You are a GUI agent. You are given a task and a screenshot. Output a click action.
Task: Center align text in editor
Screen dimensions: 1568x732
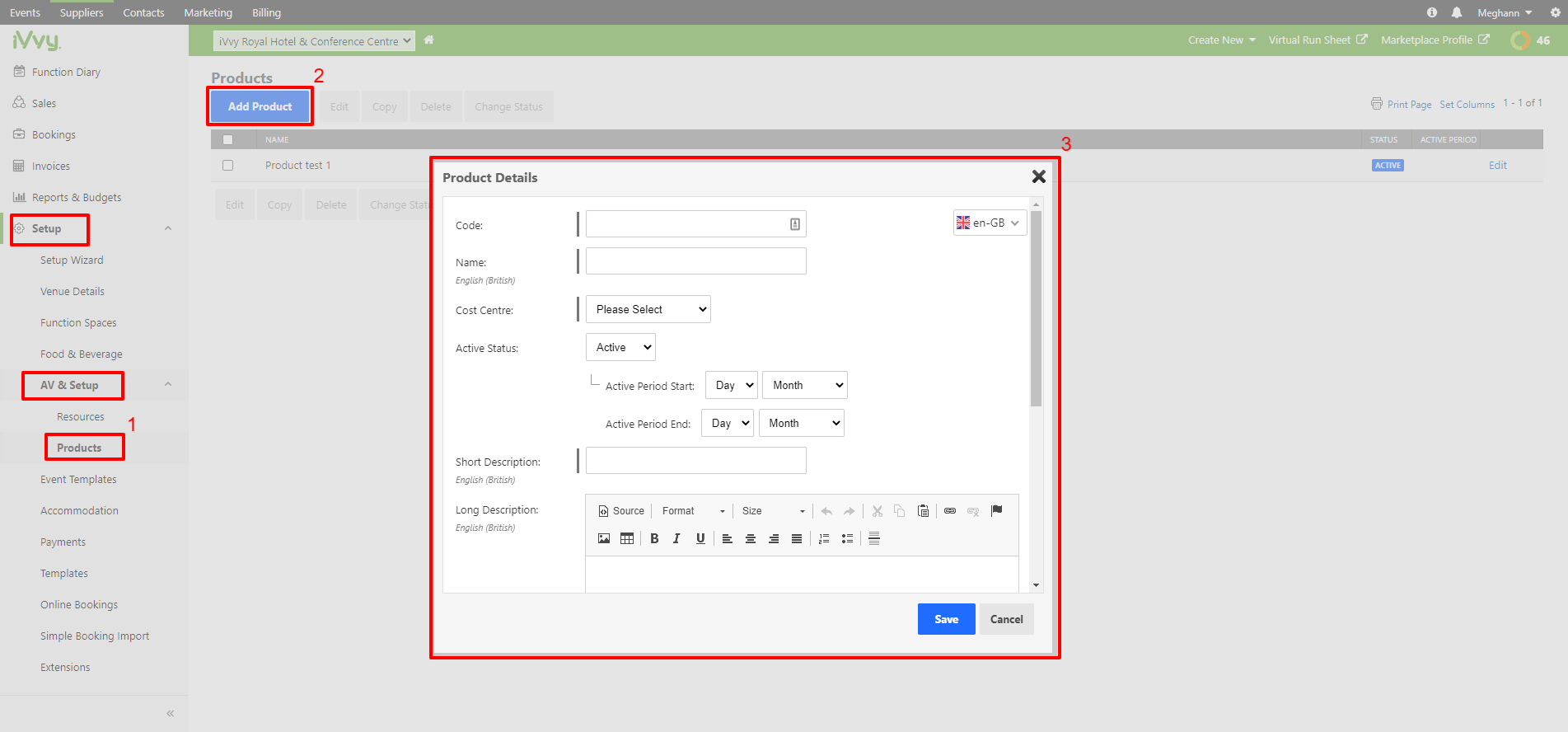point(751,538)
